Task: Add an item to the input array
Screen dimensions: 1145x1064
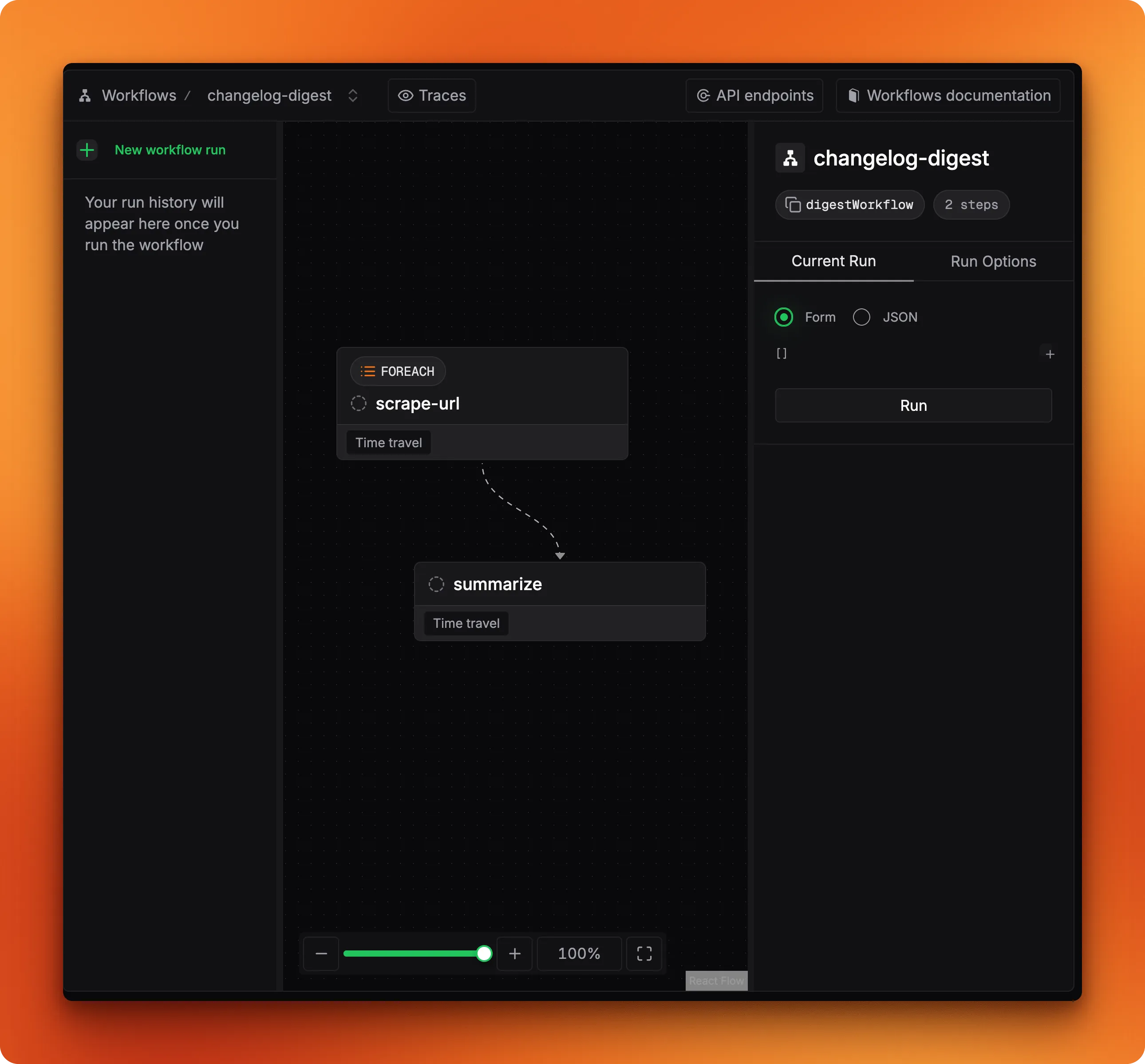Action: click(x=1050, y=354)
